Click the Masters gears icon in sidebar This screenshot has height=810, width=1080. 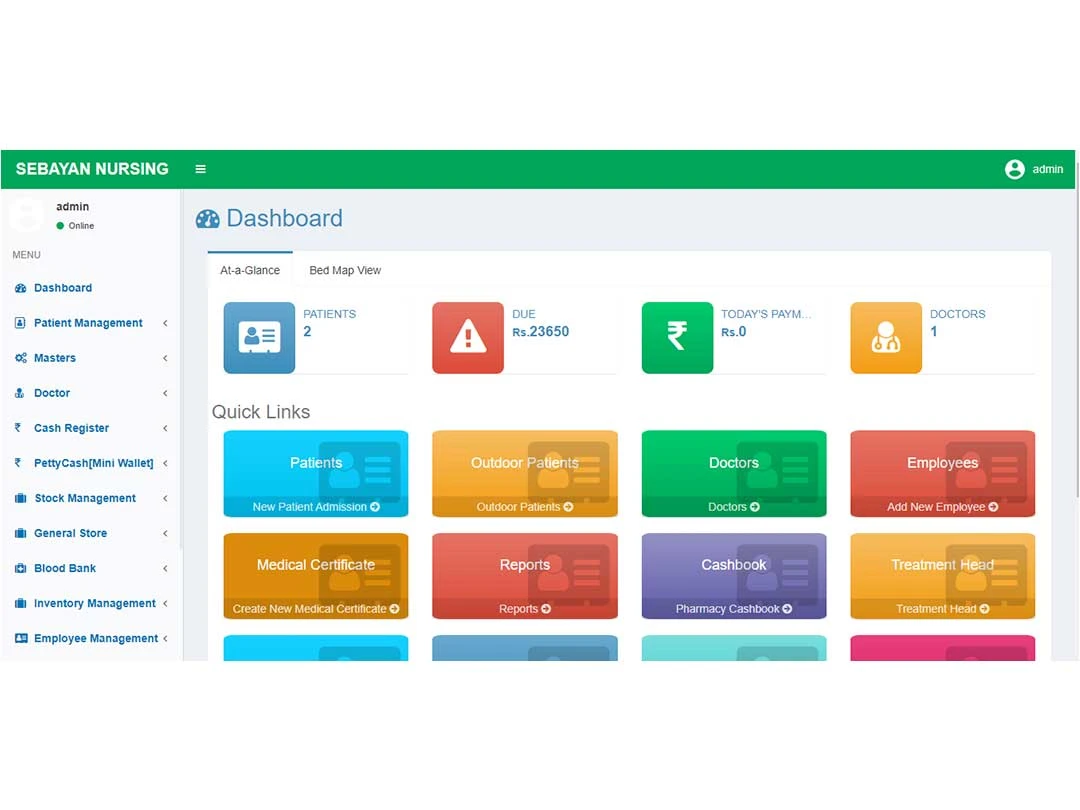[x=22, y=358]
